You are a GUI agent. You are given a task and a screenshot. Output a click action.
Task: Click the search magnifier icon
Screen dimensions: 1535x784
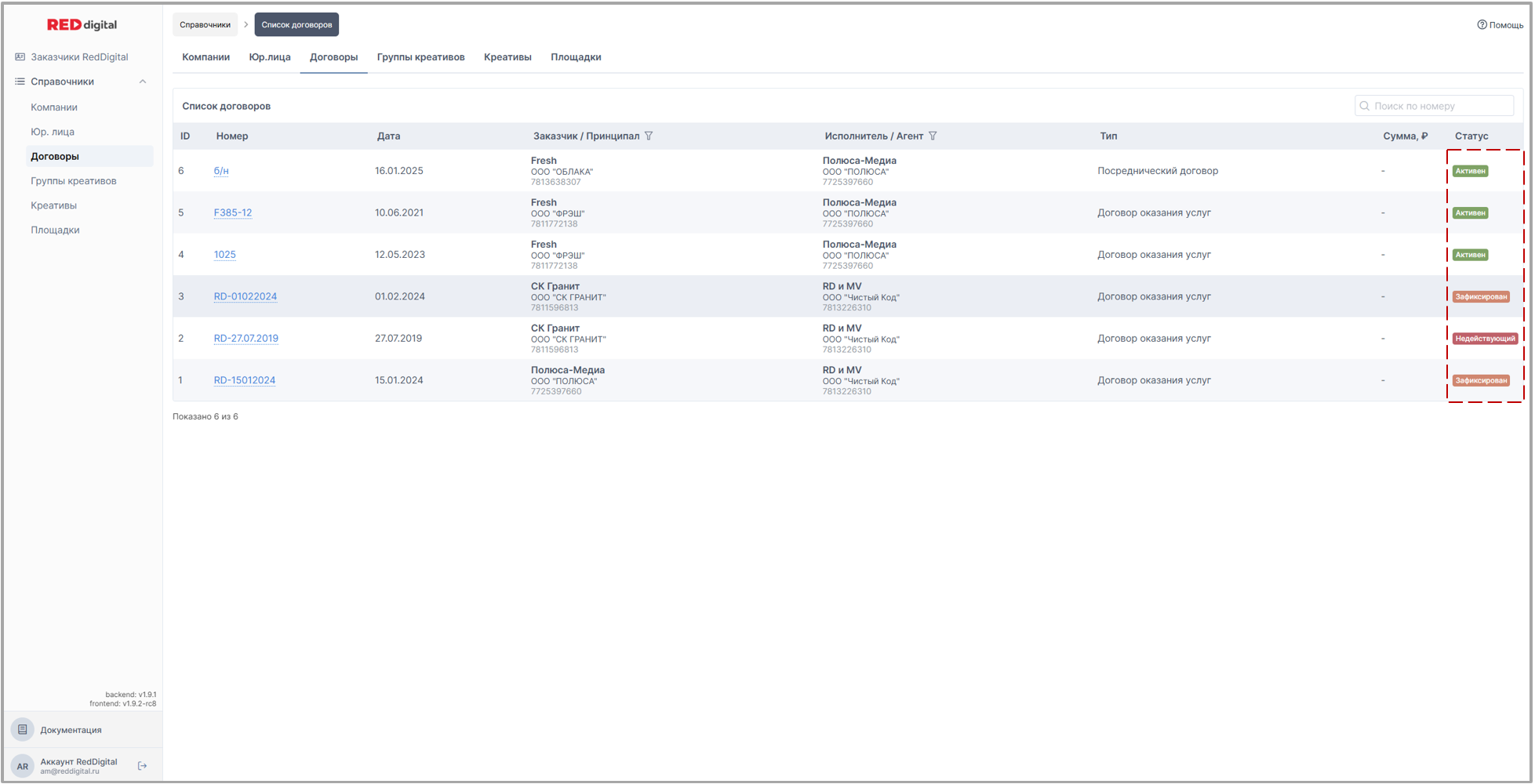click(1365, 106)
